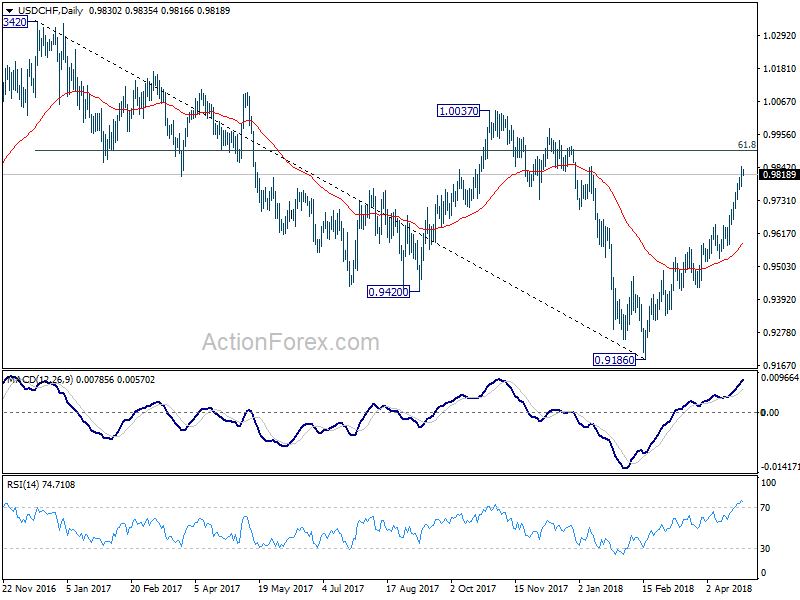Viewport: 800px width, 600px height.
Task: Click the MACD(12,26,9) indicator label
Action: click(39, 380)
